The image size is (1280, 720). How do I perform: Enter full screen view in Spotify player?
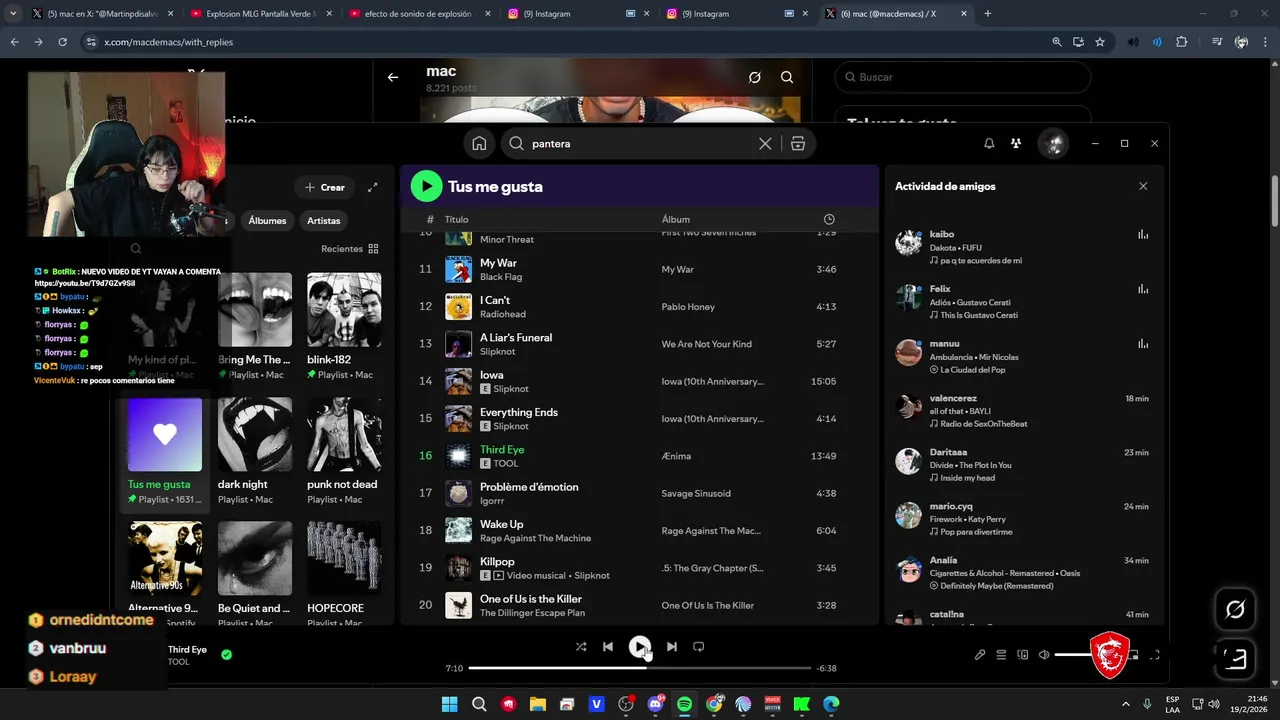click(1155, 655)
